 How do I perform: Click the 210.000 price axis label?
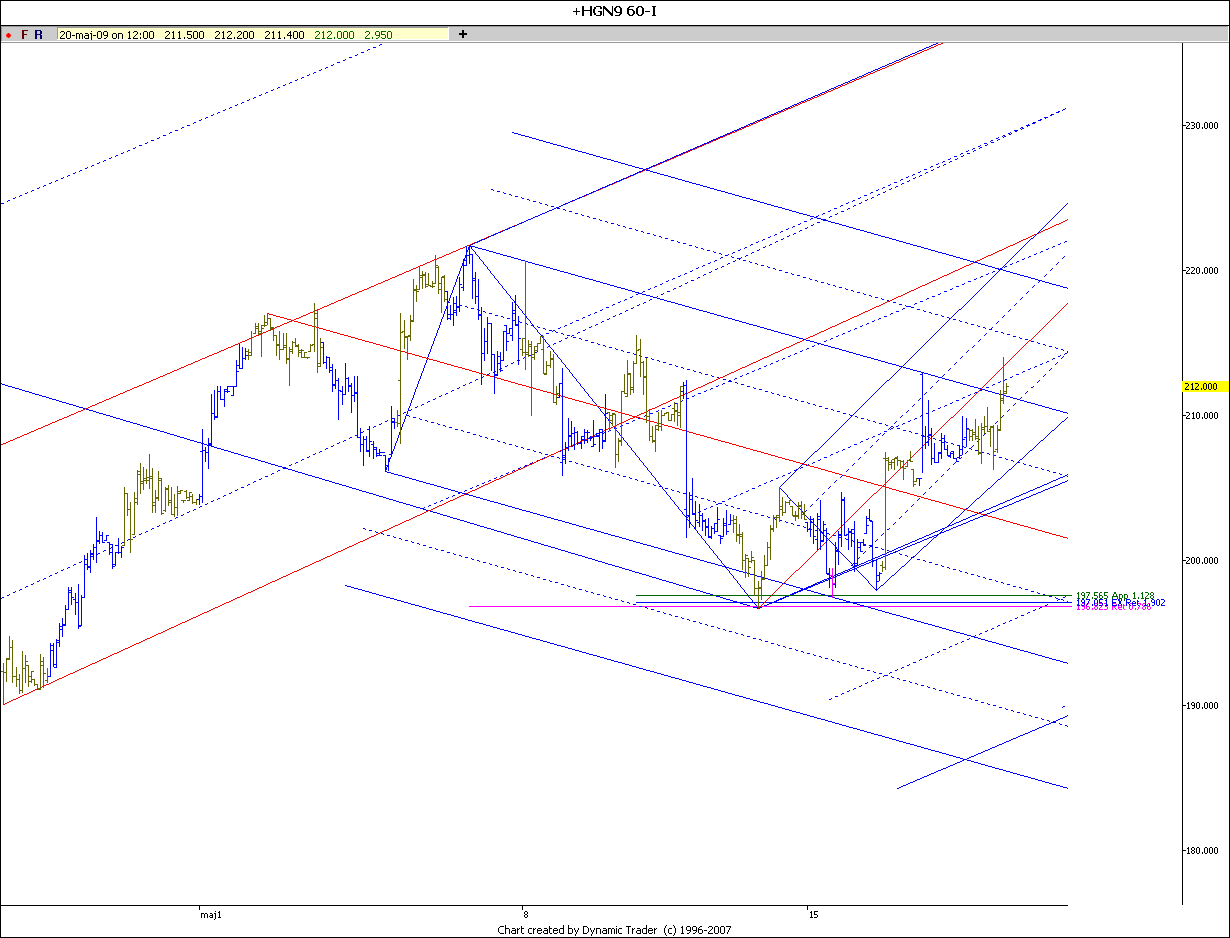(x=1202, y=416)
